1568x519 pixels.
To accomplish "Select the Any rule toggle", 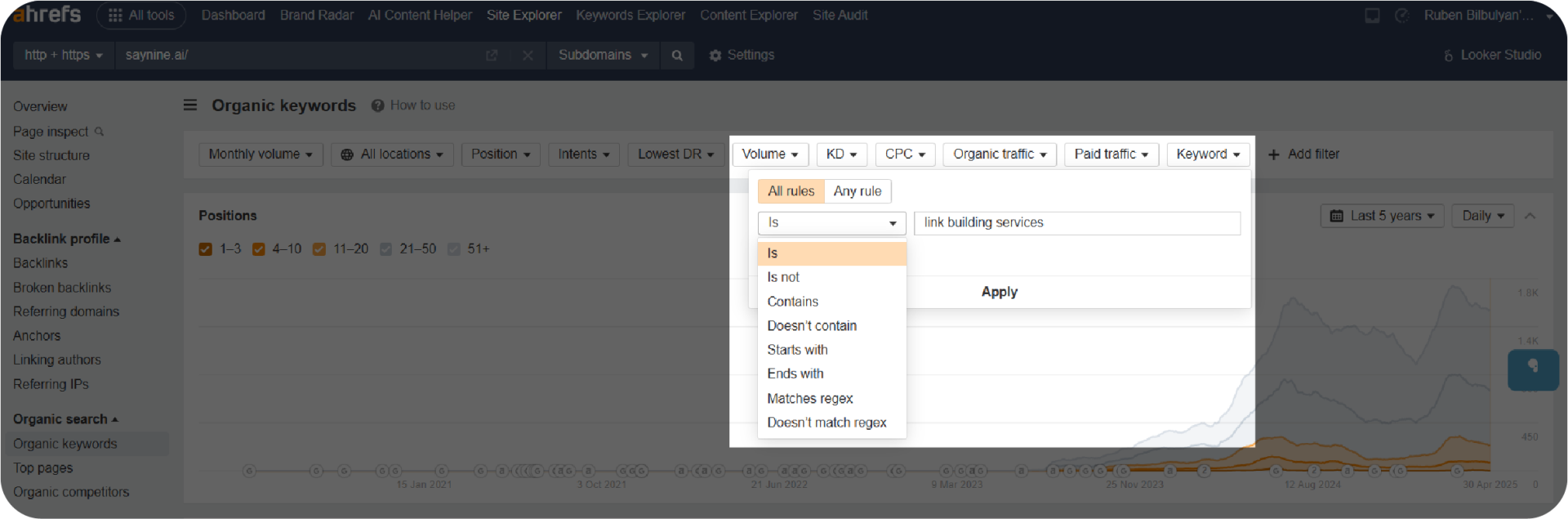I will (x=857, y=191).
